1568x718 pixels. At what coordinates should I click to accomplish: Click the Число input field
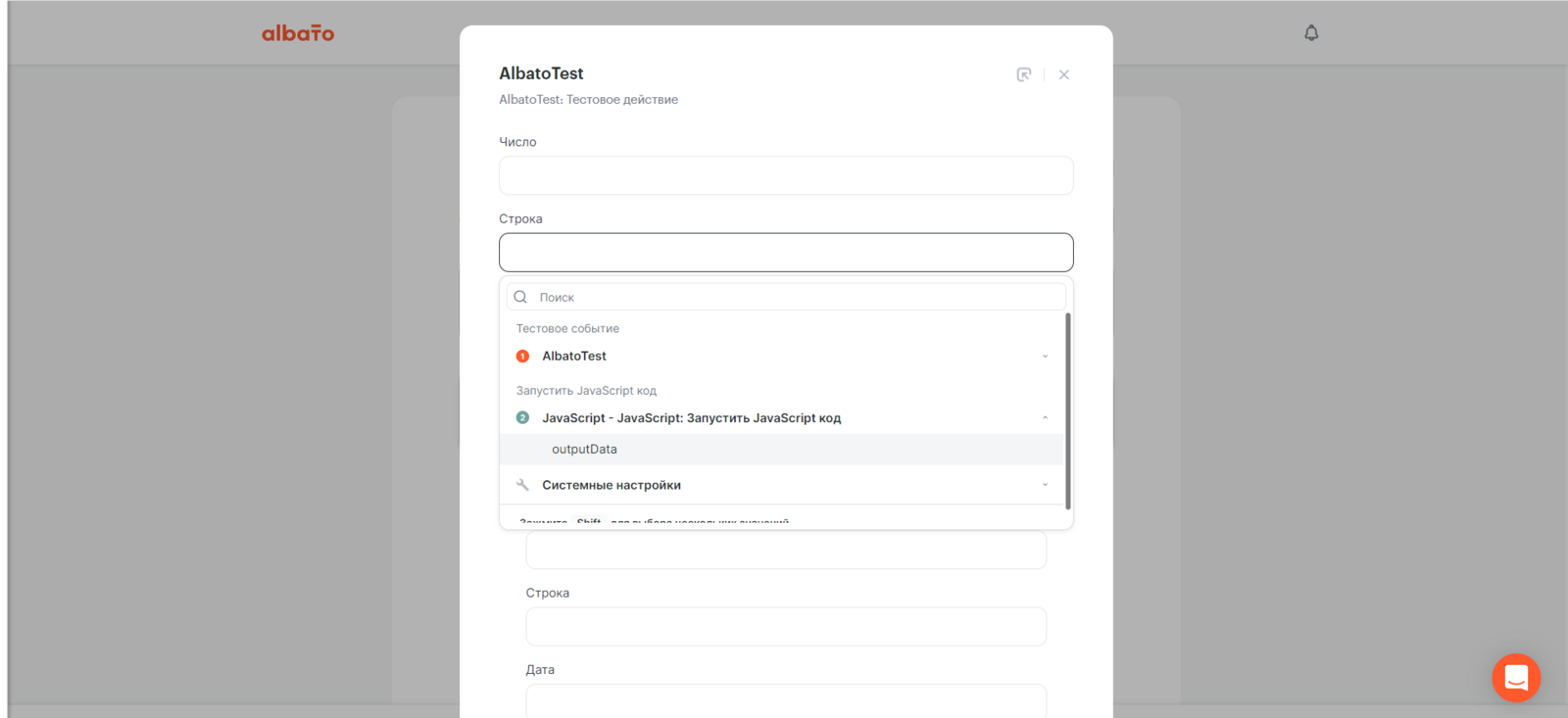(786, 176)
